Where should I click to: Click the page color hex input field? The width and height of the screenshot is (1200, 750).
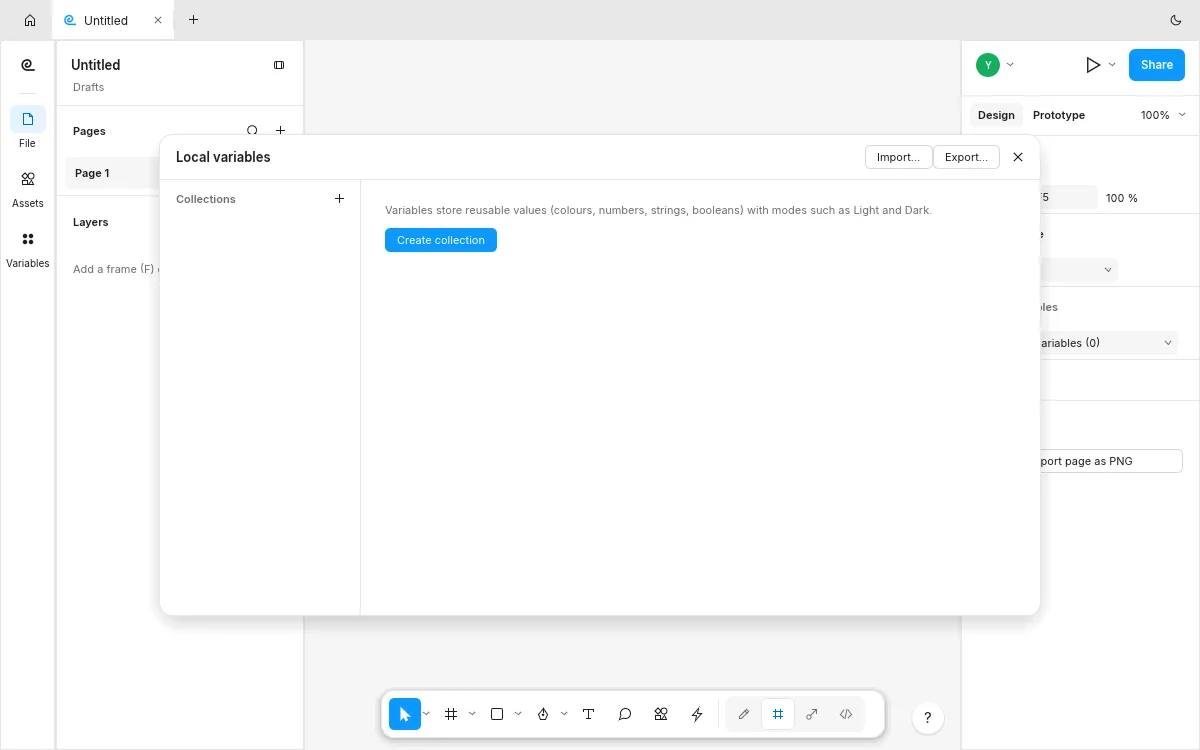pyautogui.click(x=1068, y=198)
